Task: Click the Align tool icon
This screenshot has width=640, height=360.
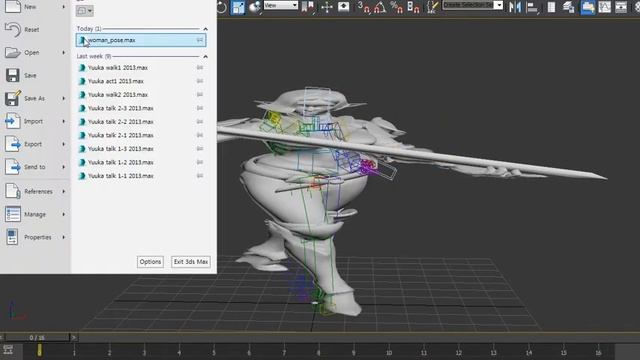Action: coord(532,7)
